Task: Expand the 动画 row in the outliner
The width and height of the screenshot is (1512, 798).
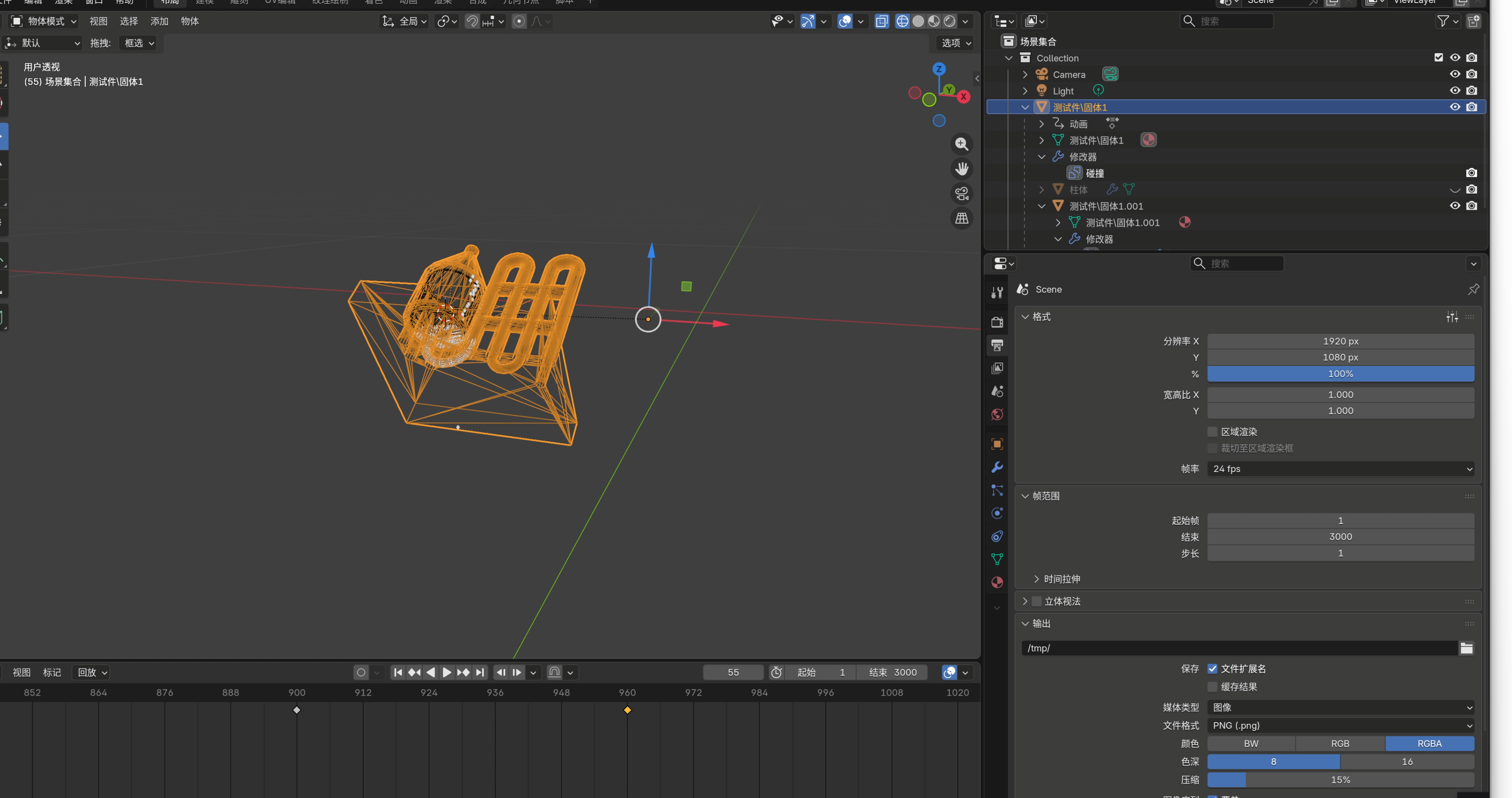Action: [1041, 124]
